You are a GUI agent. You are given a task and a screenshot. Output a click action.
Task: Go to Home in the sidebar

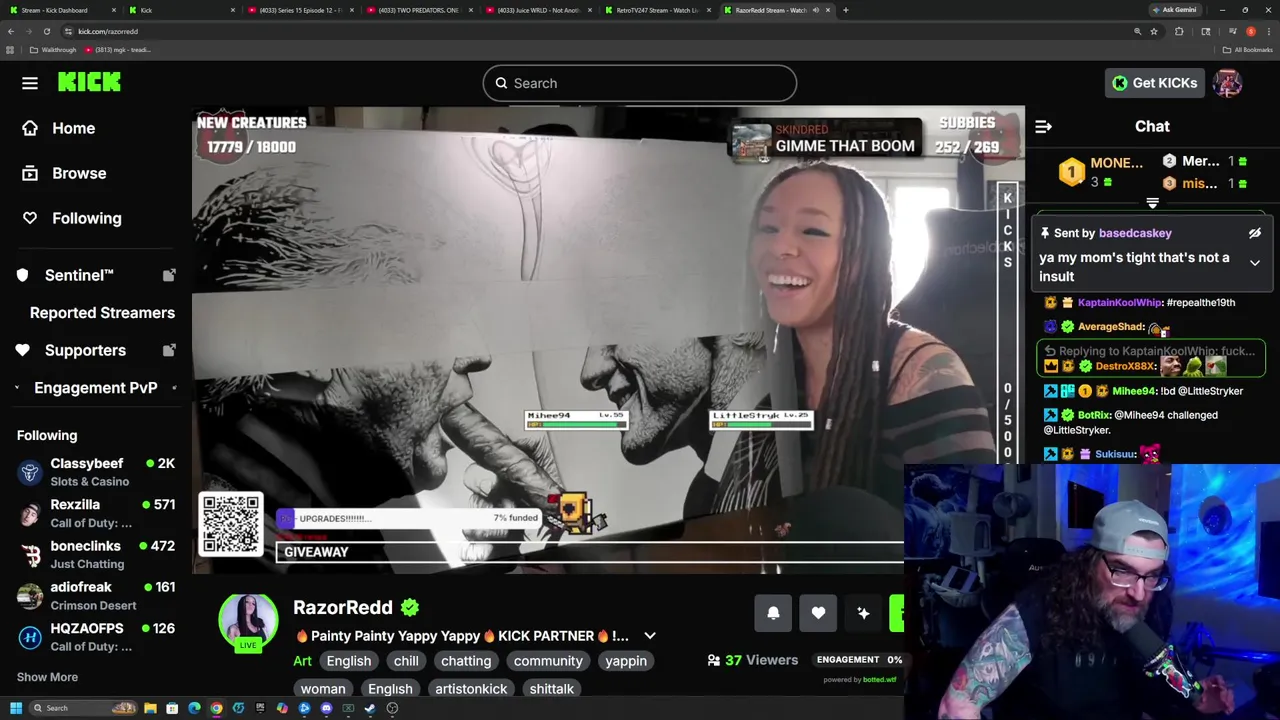coord(59,128)
